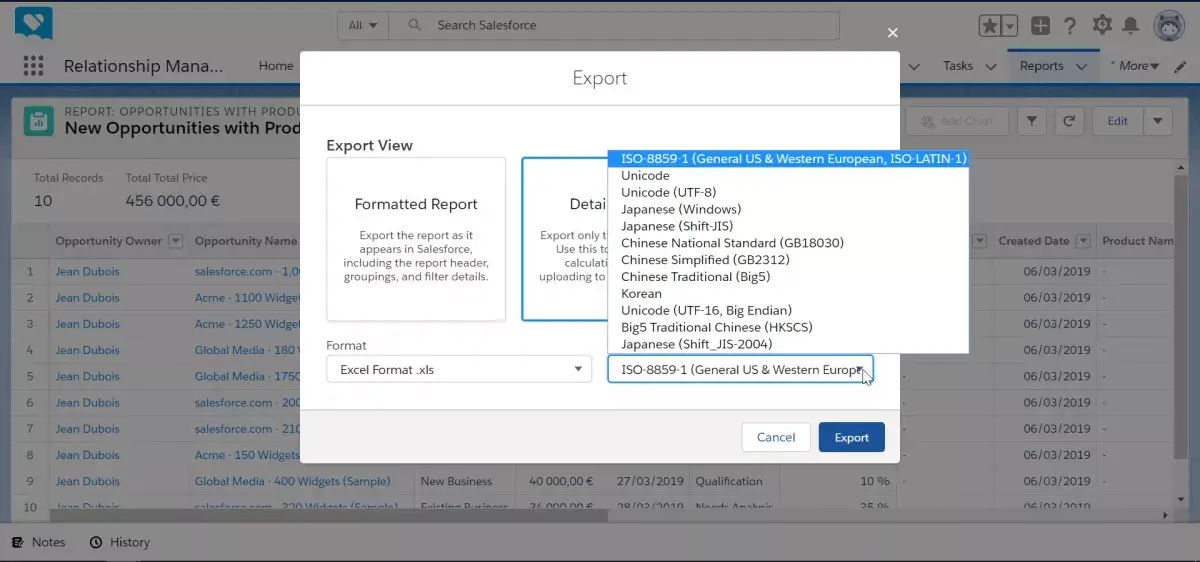Open the user profile avatar
Screen dimensions: 1200x562
pyautogui.click(x=1169, y=26)
